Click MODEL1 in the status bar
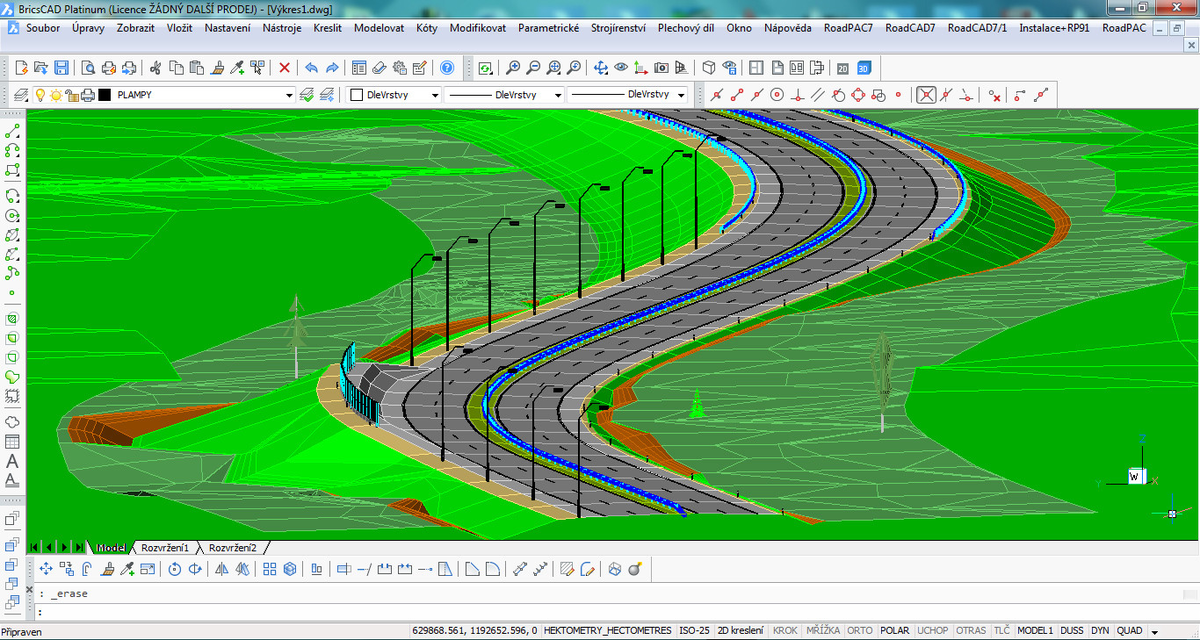1200x640 pixels. (1035, 631)
